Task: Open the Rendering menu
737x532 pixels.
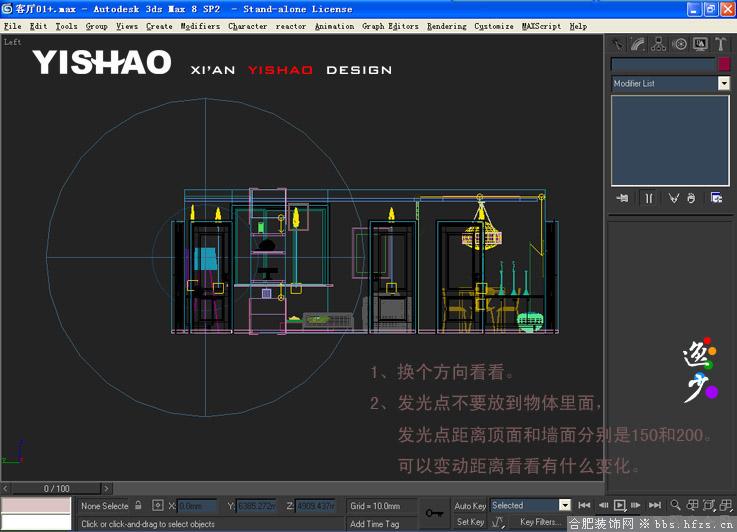Action: [x=447, y=26]
